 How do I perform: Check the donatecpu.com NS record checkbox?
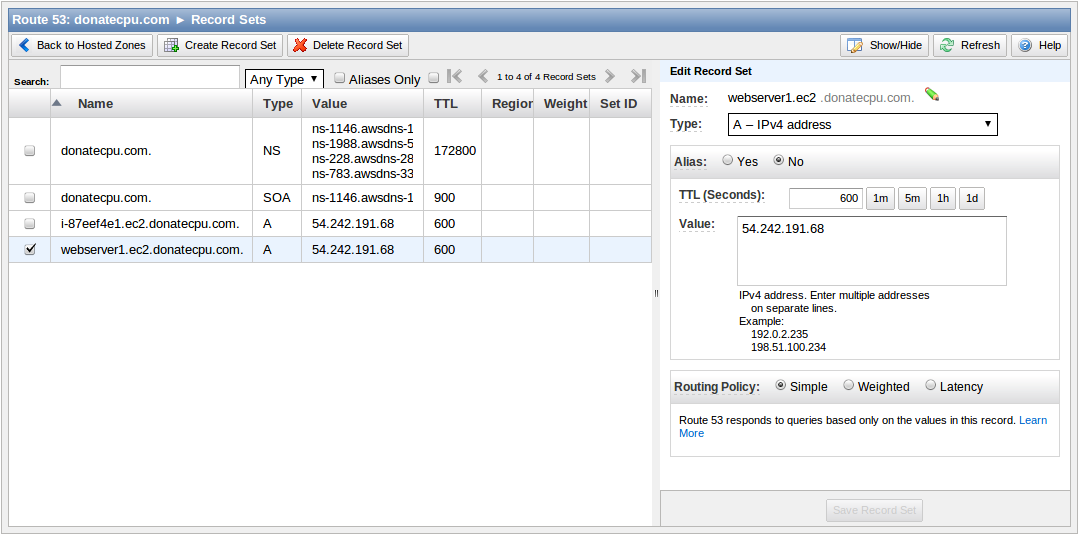click(30, 150)
